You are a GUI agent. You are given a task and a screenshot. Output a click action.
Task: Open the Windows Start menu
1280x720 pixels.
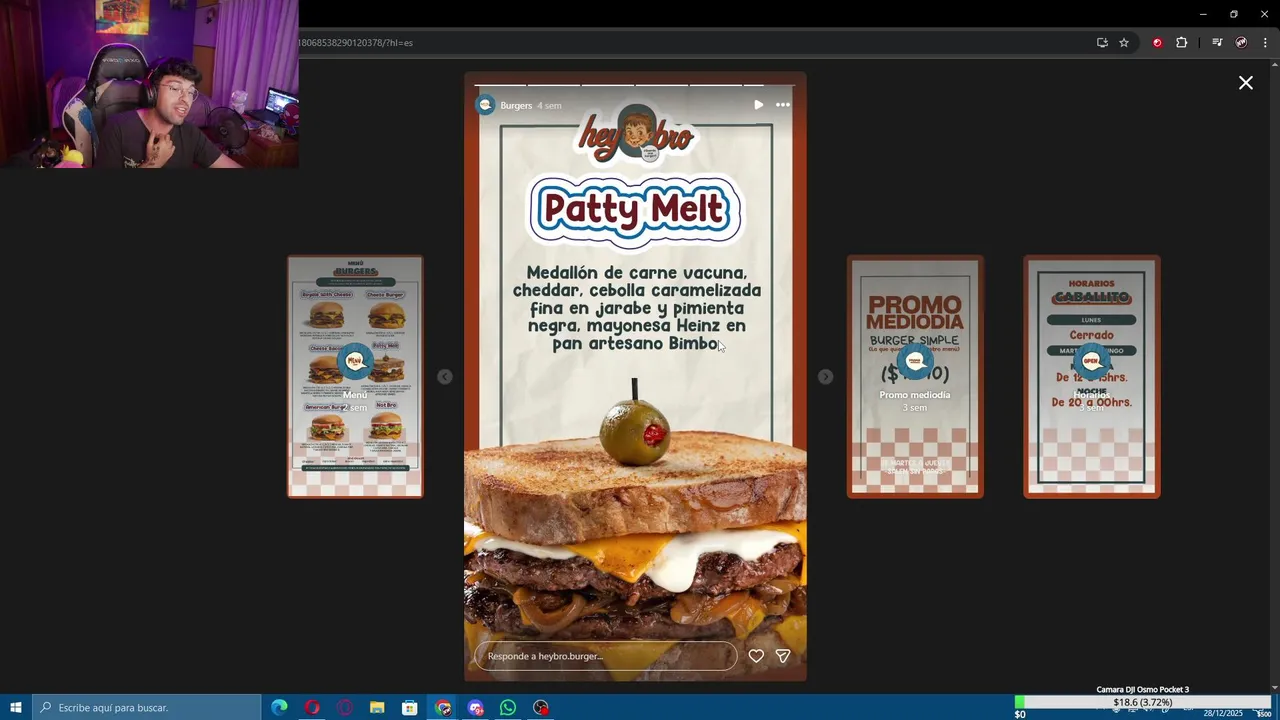pos(16,708)
